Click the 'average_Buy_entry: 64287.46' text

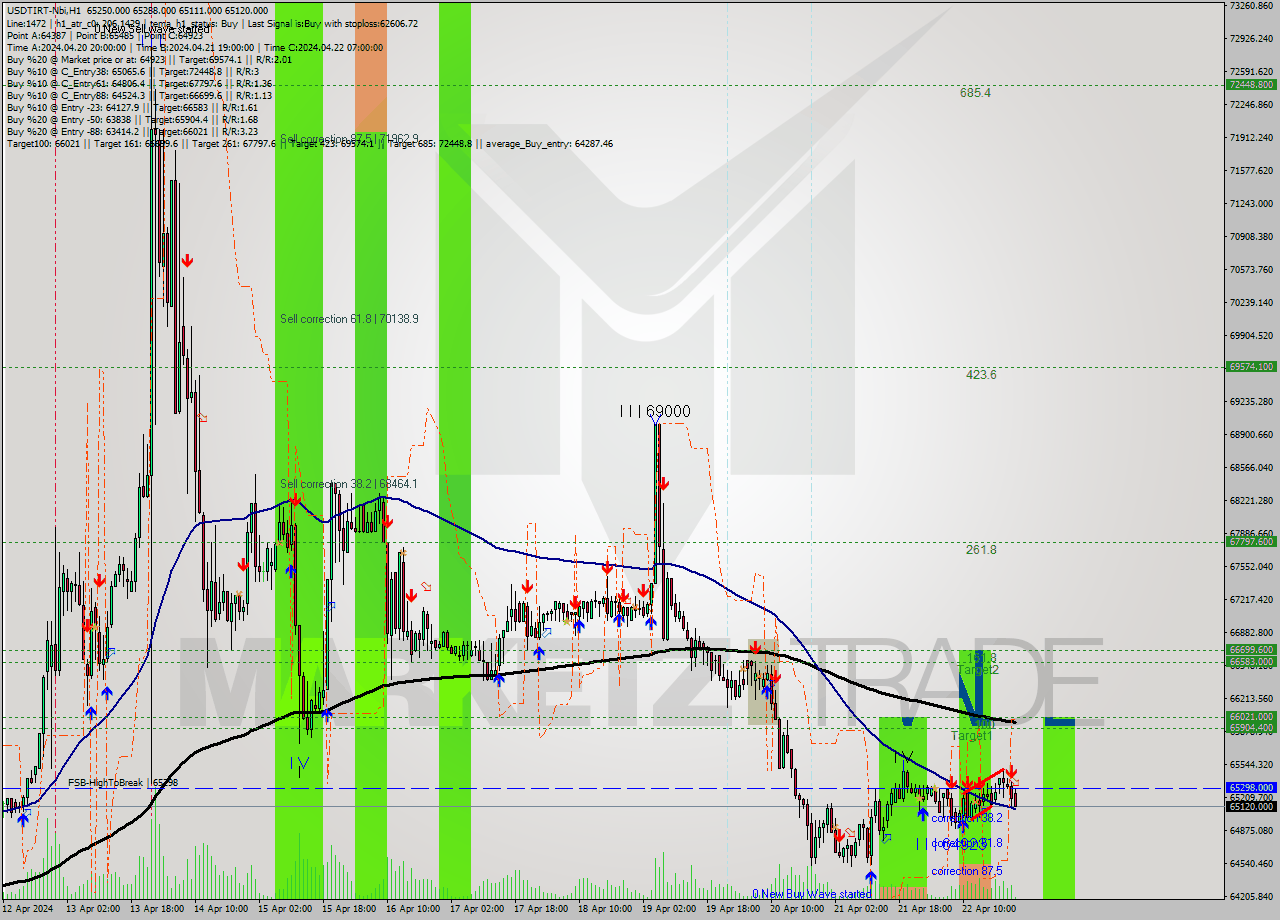tap(549, 143)
